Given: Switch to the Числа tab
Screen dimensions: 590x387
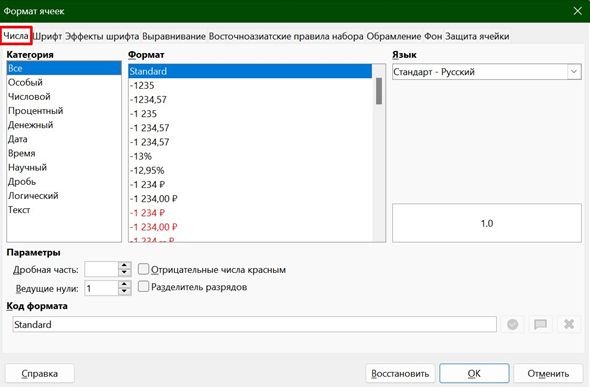Looking at the screenshot, I should [x=16, y=36].
